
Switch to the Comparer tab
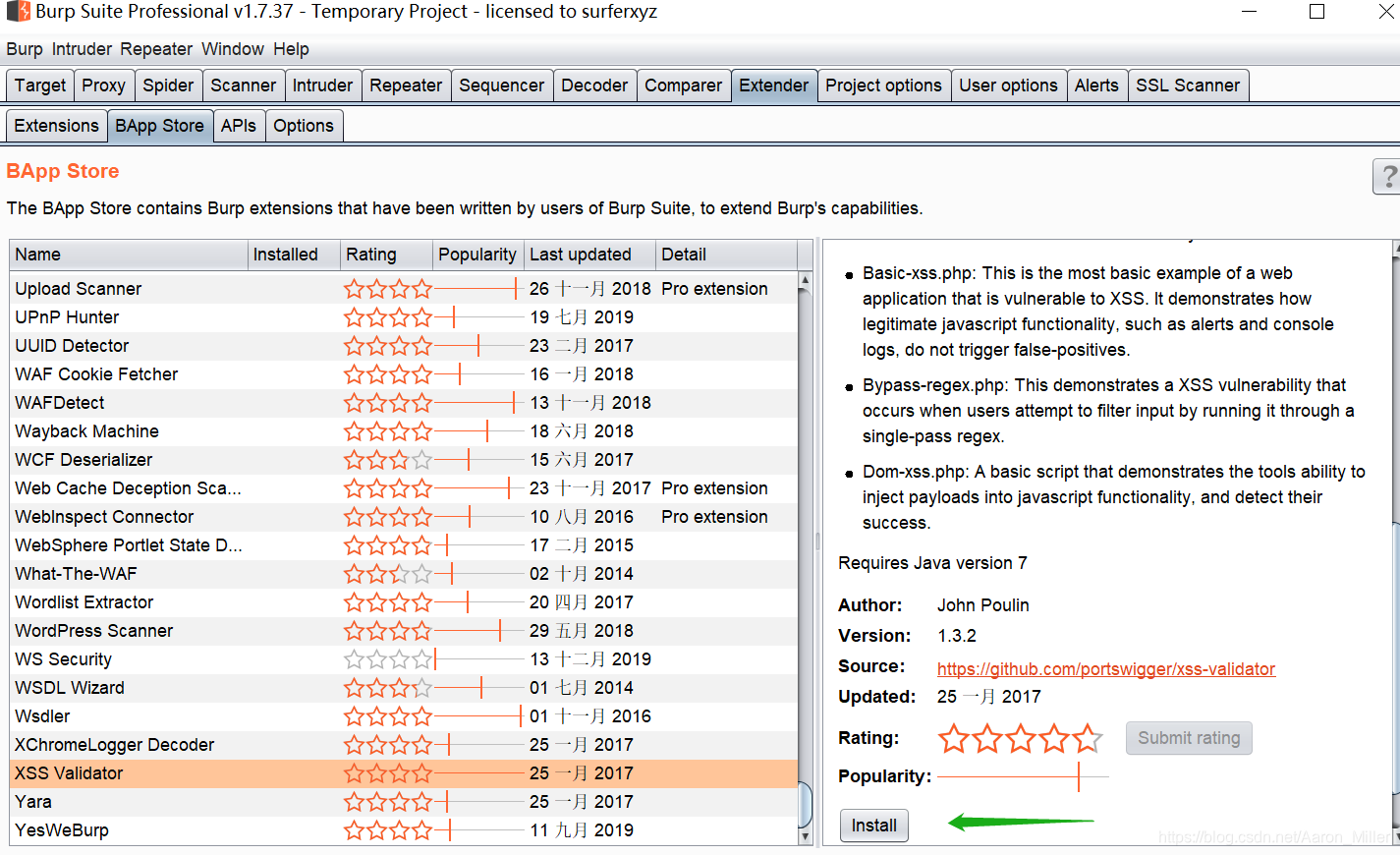click(x=683, y=85)
